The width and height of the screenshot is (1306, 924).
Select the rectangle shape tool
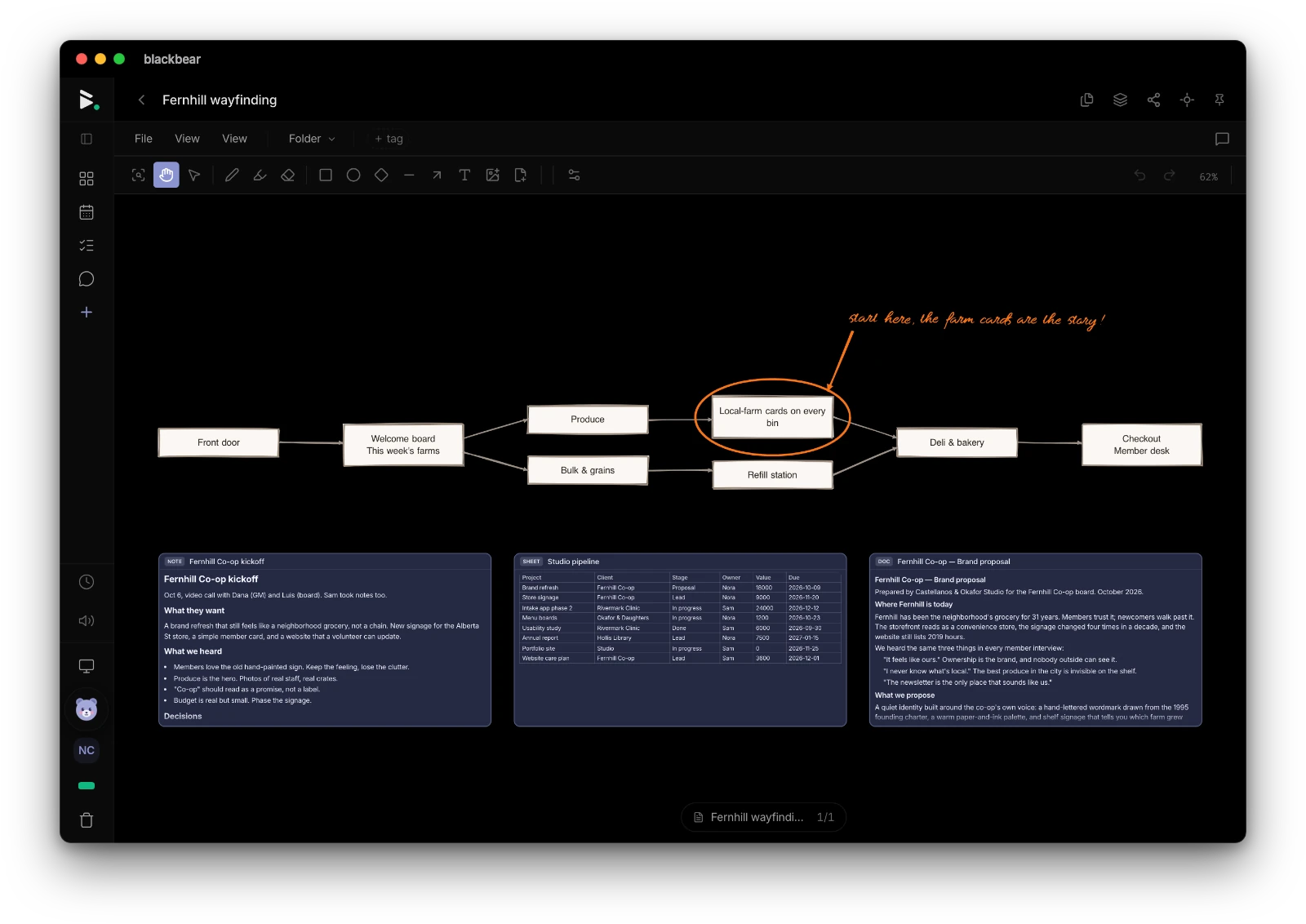click(x=326, y=175)
